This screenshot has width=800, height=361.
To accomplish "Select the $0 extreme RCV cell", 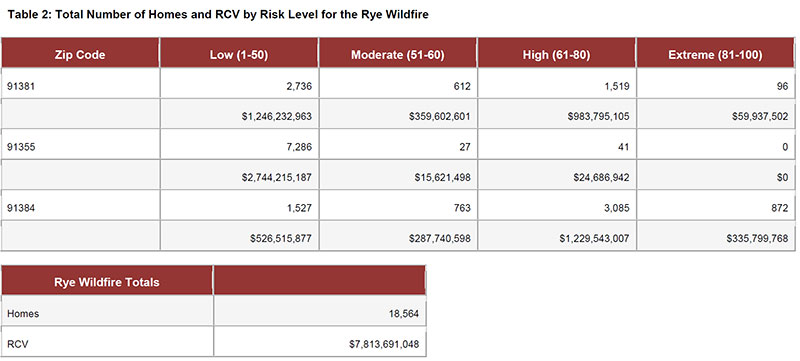I will 716,174.
